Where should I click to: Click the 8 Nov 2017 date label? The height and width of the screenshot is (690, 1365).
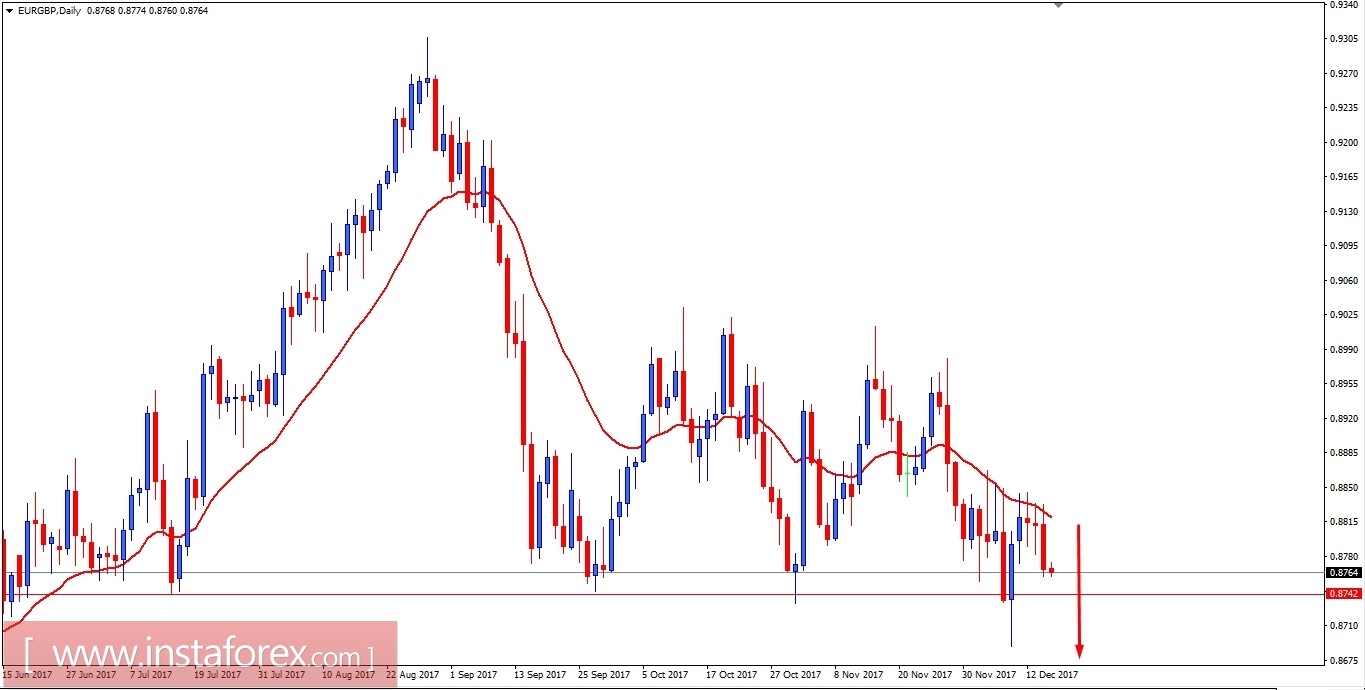point(858,675)
